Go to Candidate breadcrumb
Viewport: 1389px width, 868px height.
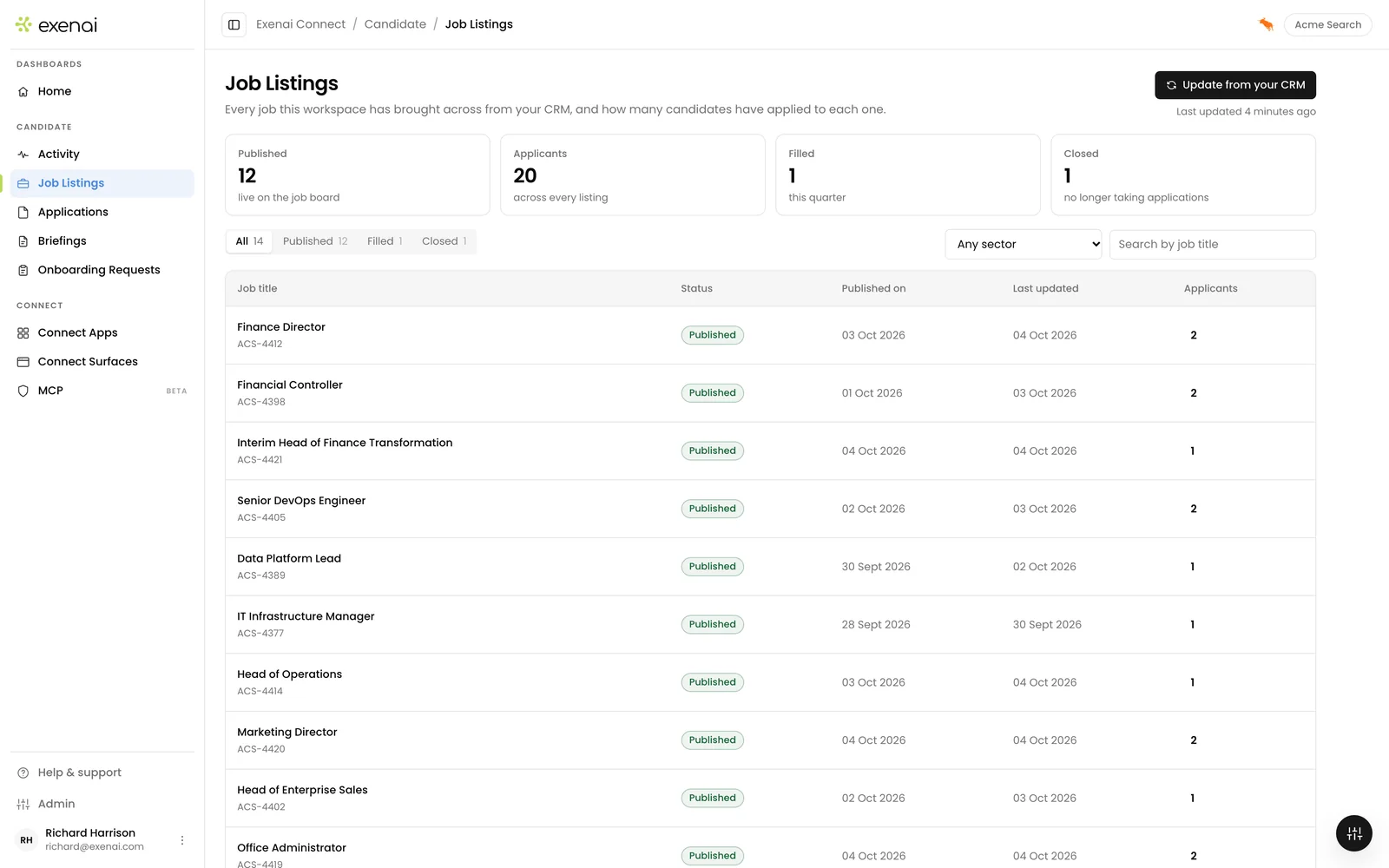pos(395,24)
